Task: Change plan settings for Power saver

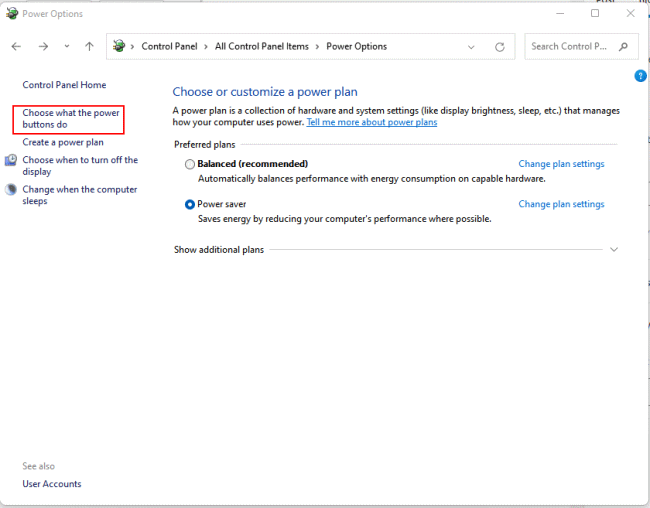Action: (x=561, y=204)
